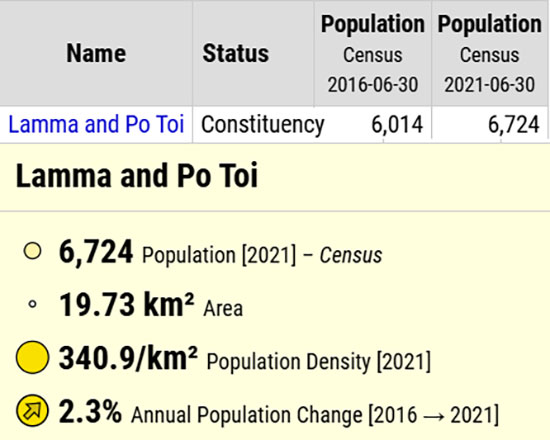The image size is (550, 440).
Task: Click the population circle icon beside 6,724
Action: pos(32,251)
